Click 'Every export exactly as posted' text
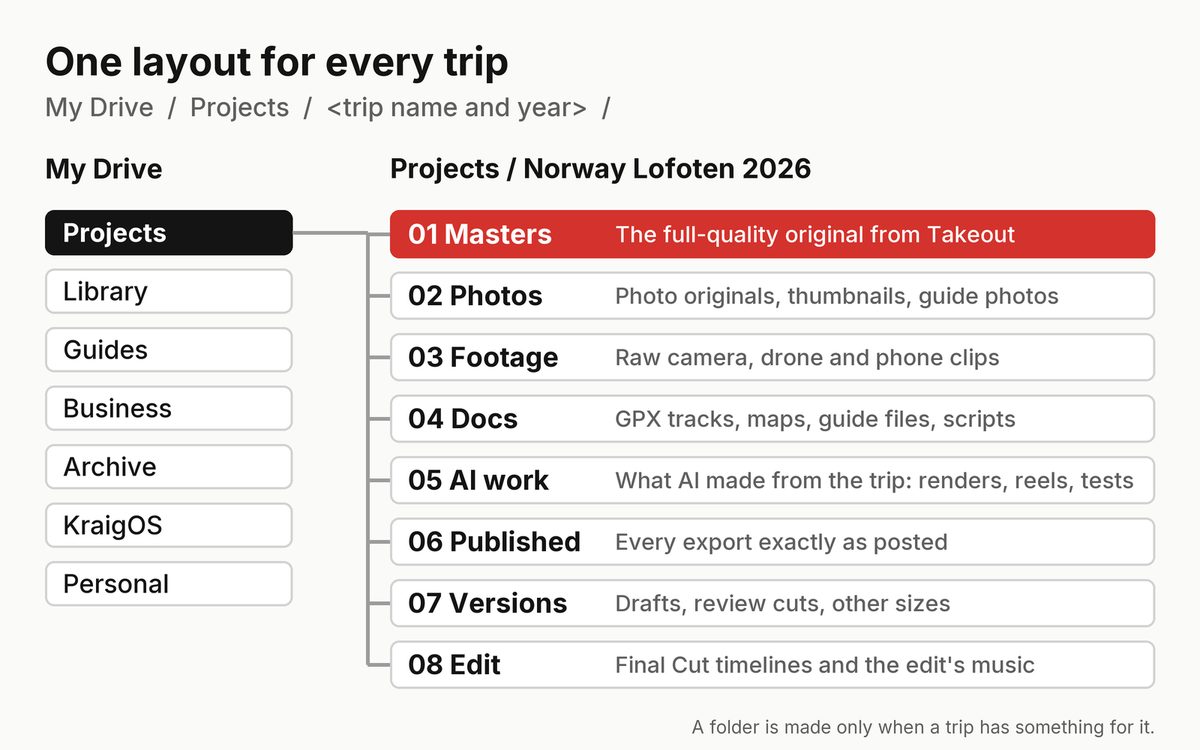 [781, 542]
